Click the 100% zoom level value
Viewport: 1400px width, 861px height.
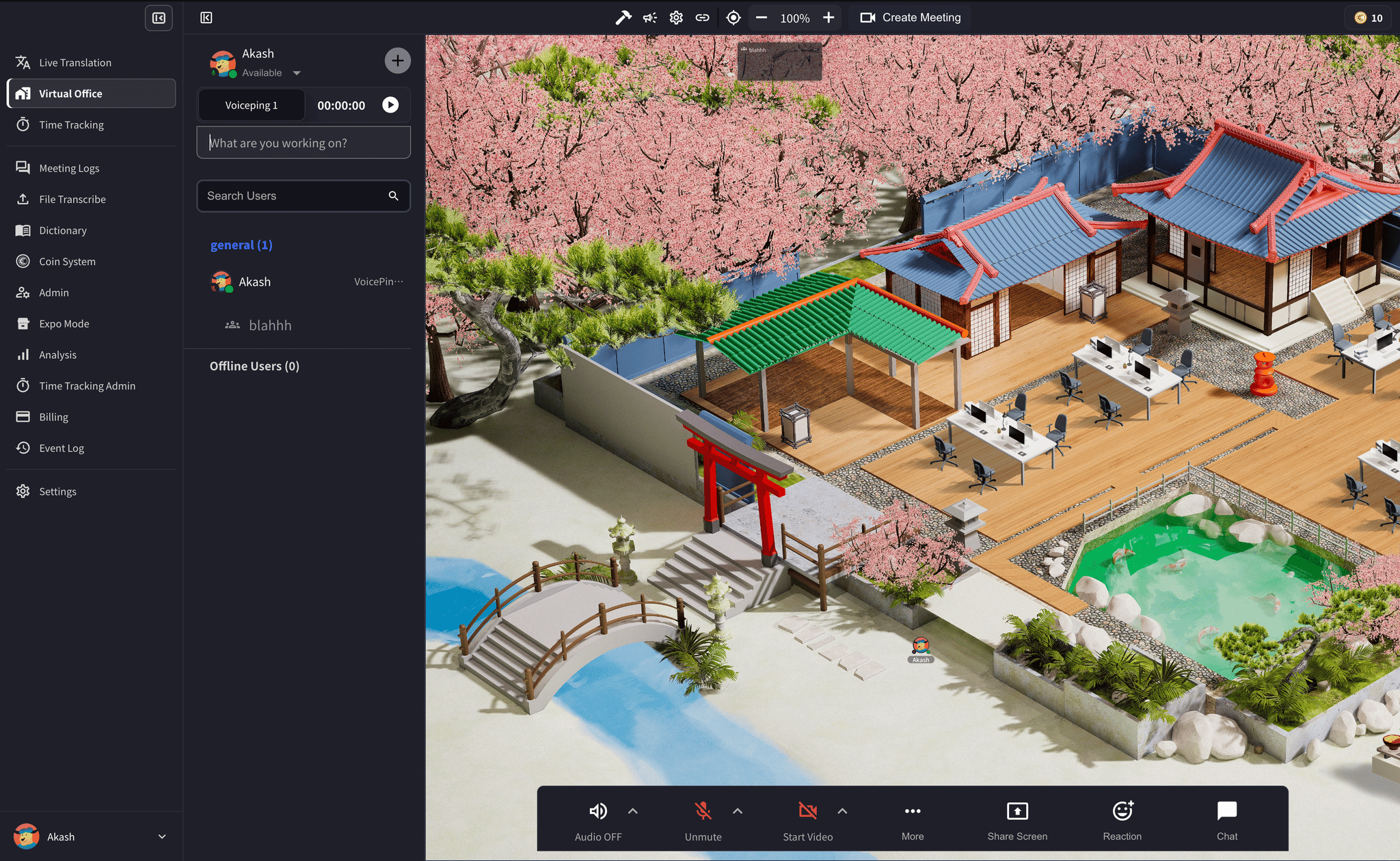point(795,18)
